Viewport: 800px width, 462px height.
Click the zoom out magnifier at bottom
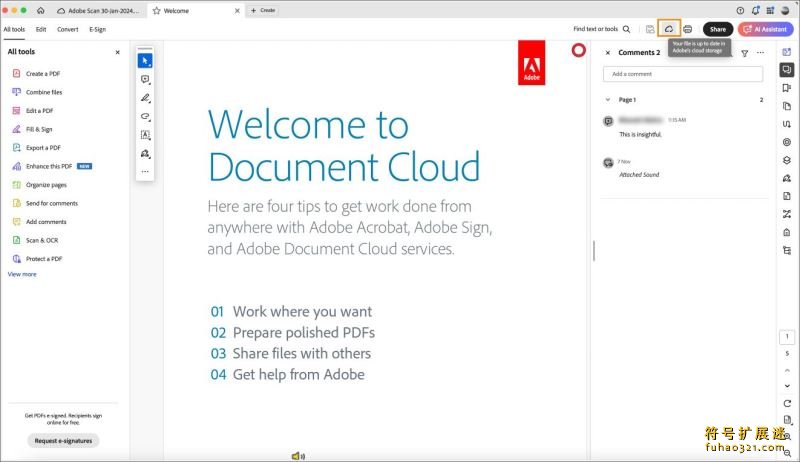pos(788,453)
